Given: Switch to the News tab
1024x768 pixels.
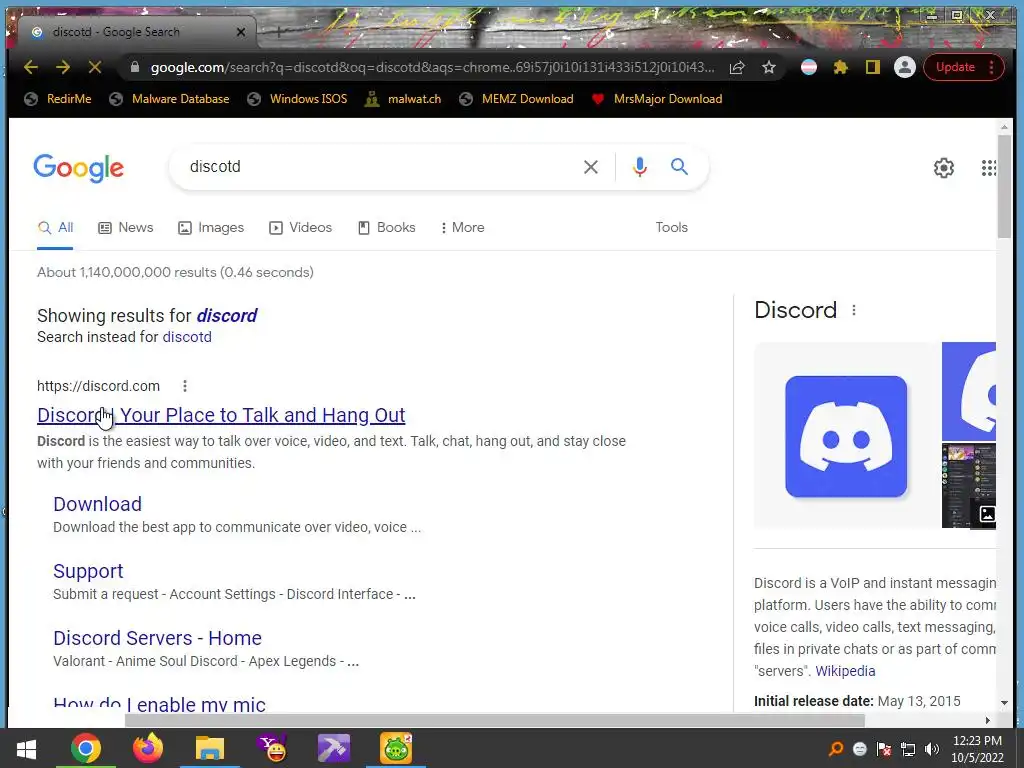Looking at the screenshot, I should (x=125, y=227).
